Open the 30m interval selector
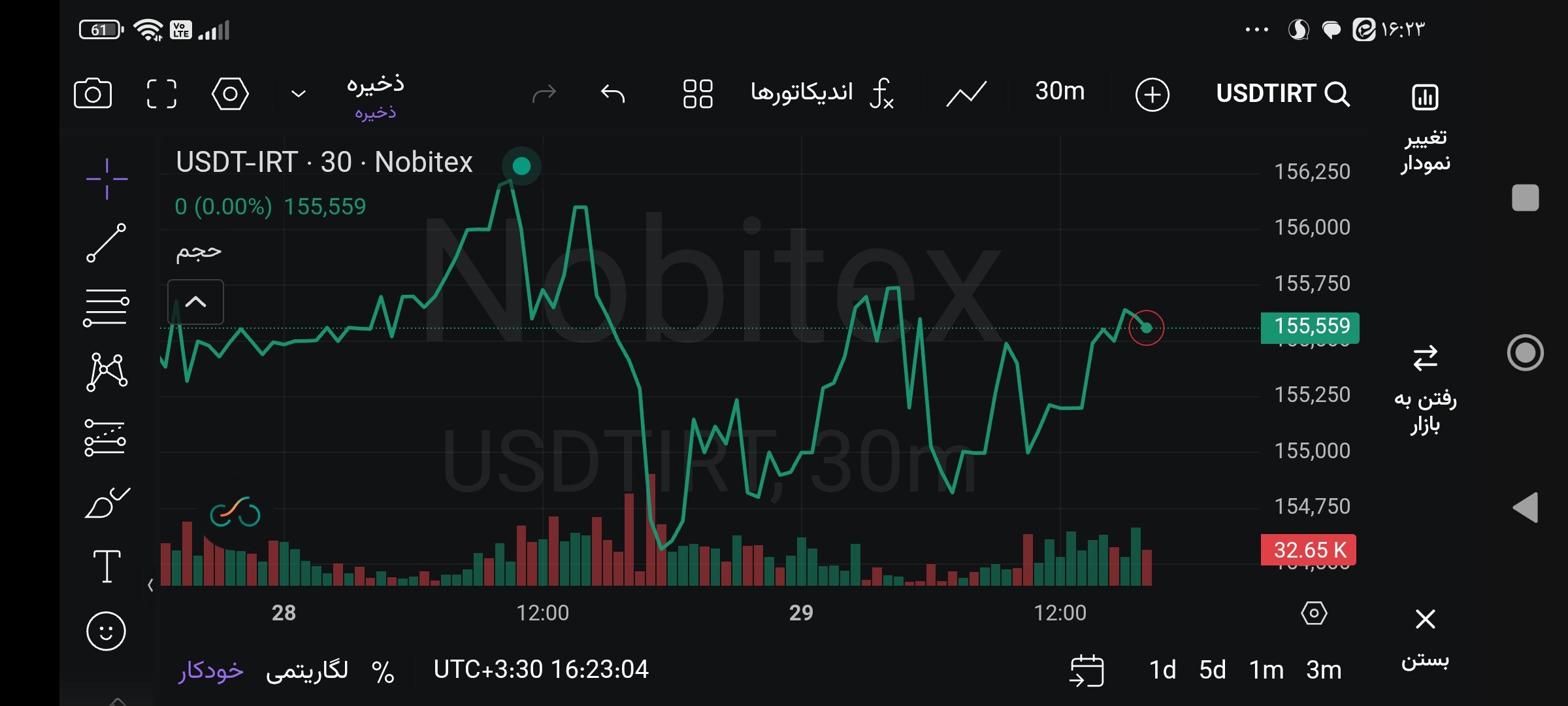 pyautogui.click(x=1060, y=92)
